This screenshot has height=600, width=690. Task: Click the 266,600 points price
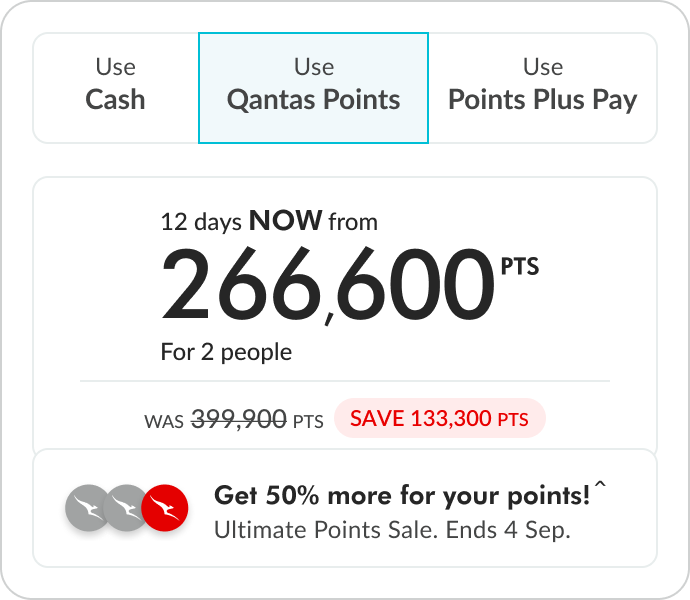pyautogui.click(x=328, y=285)
